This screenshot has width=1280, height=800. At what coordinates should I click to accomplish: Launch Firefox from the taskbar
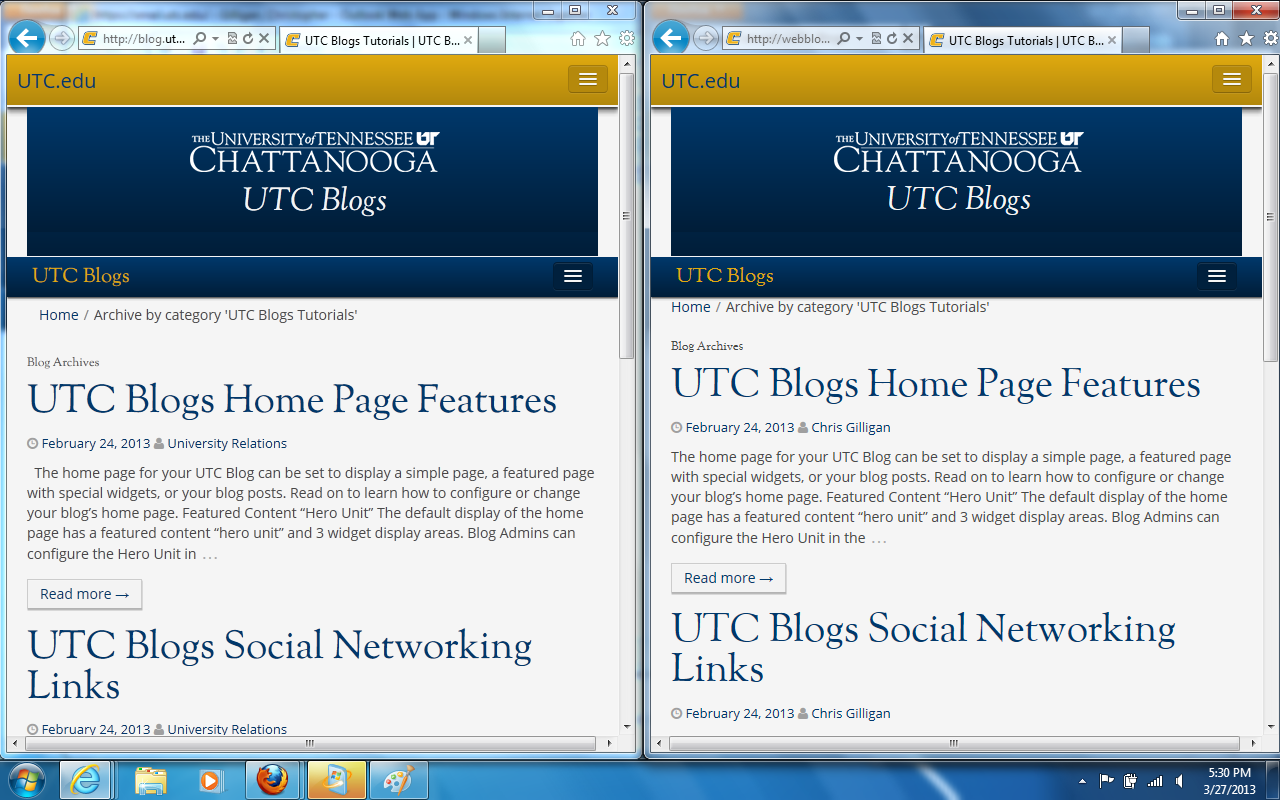pos(272,780)
